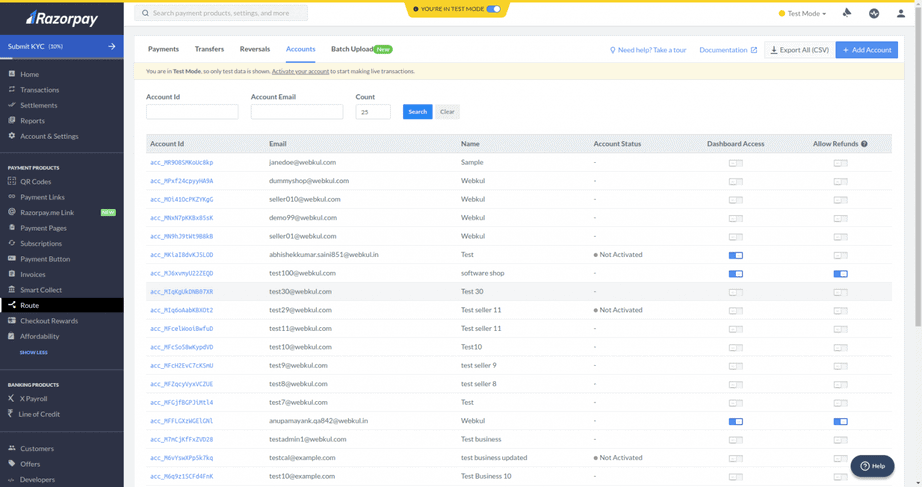Open Smart Collect product
The height and width of the screenshot is (487, 922).
pos(41,290)
